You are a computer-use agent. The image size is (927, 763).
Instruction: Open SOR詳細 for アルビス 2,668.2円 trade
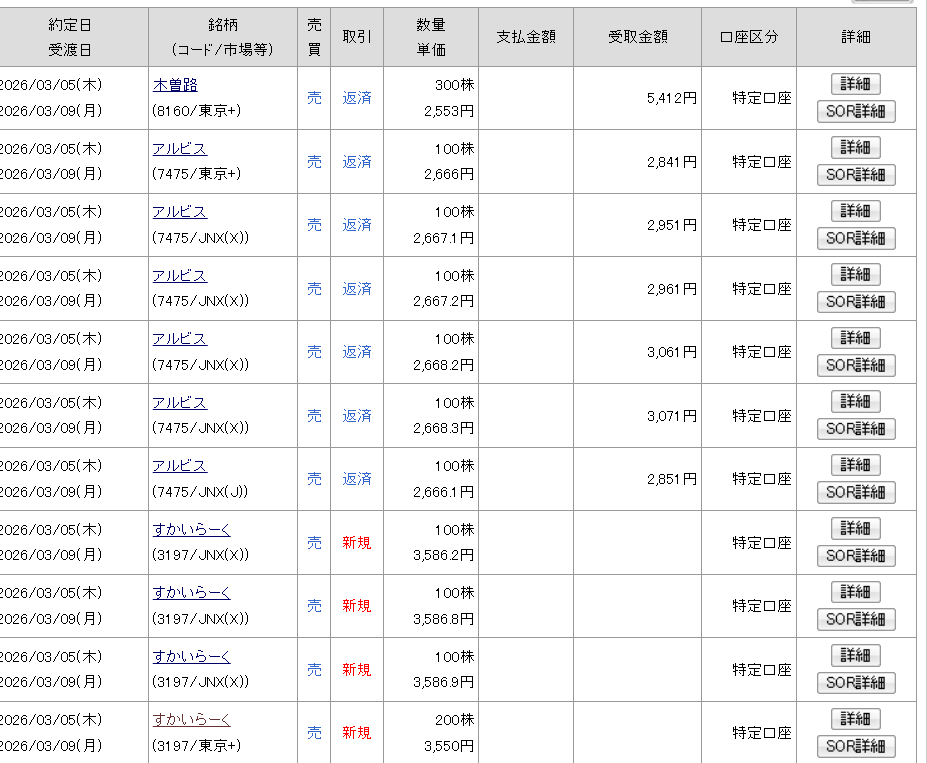856,365
